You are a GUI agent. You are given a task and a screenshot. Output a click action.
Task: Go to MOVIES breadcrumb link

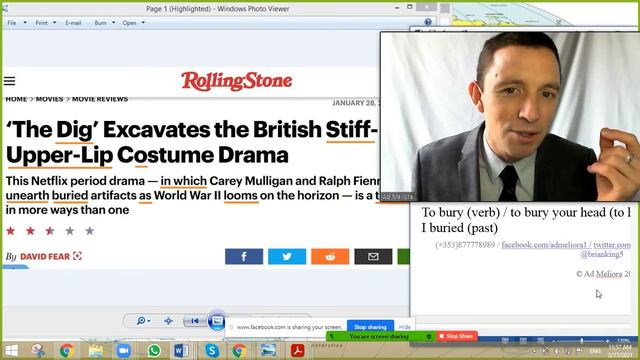click(49, 99)
